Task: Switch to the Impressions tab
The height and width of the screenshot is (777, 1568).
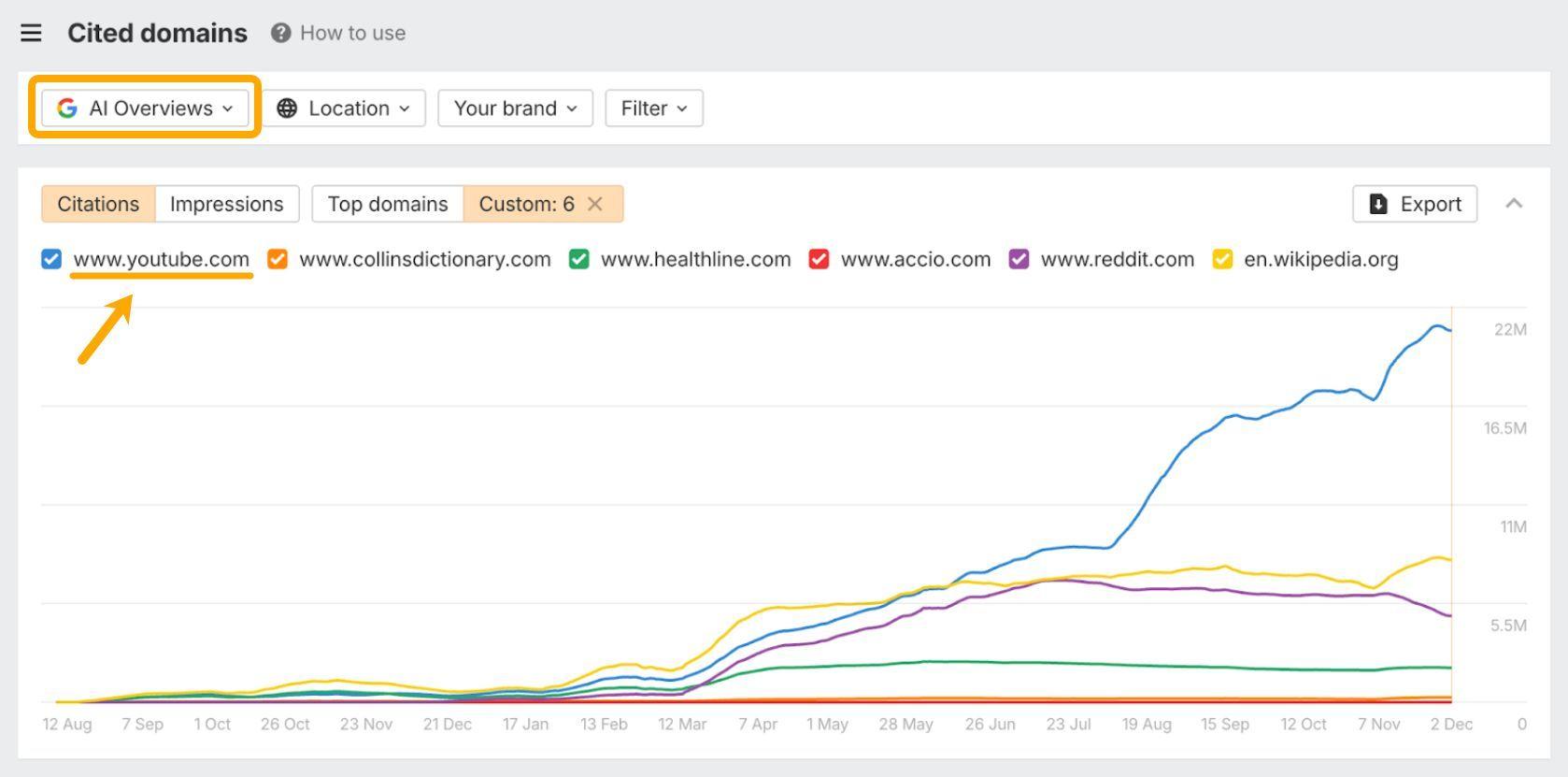Action: (x=226, y=204)
